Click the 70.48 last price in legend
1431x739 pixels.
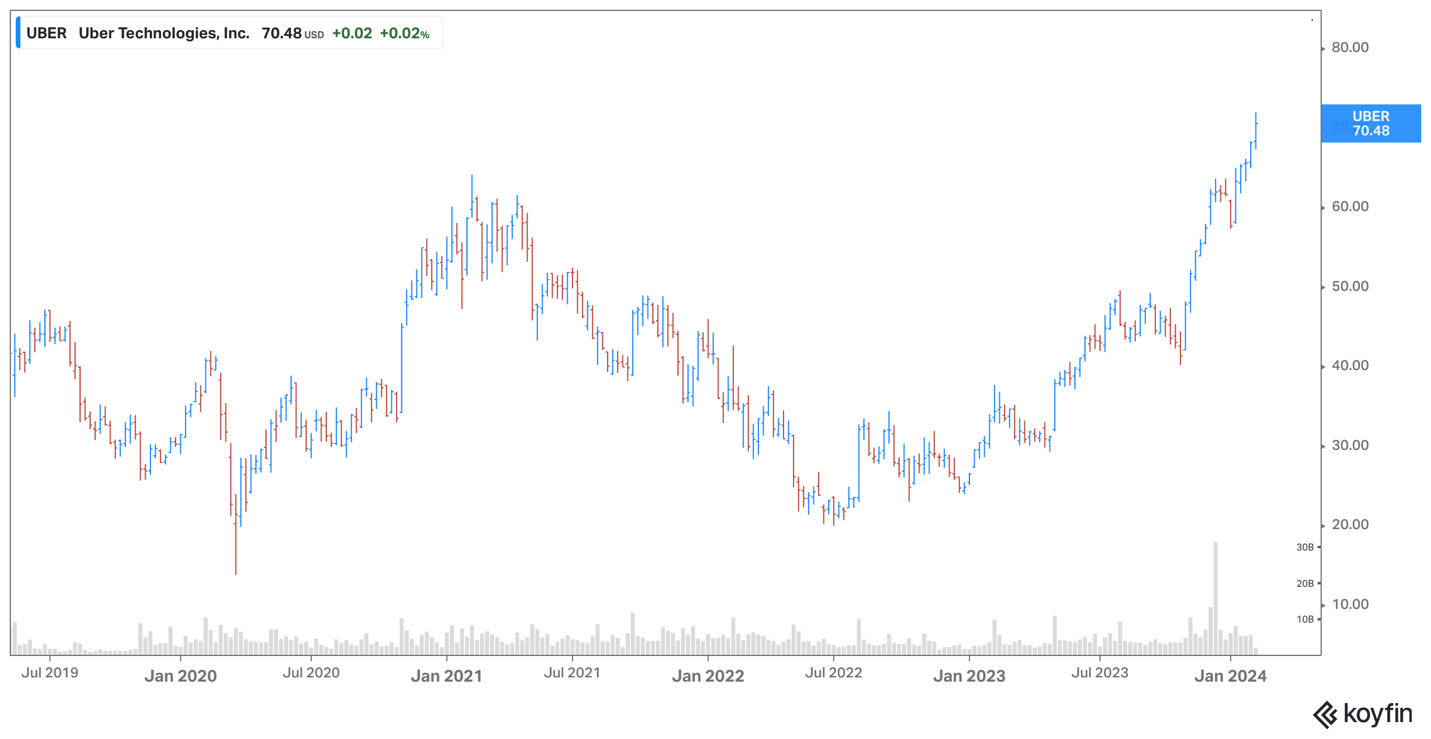point(281,33)
